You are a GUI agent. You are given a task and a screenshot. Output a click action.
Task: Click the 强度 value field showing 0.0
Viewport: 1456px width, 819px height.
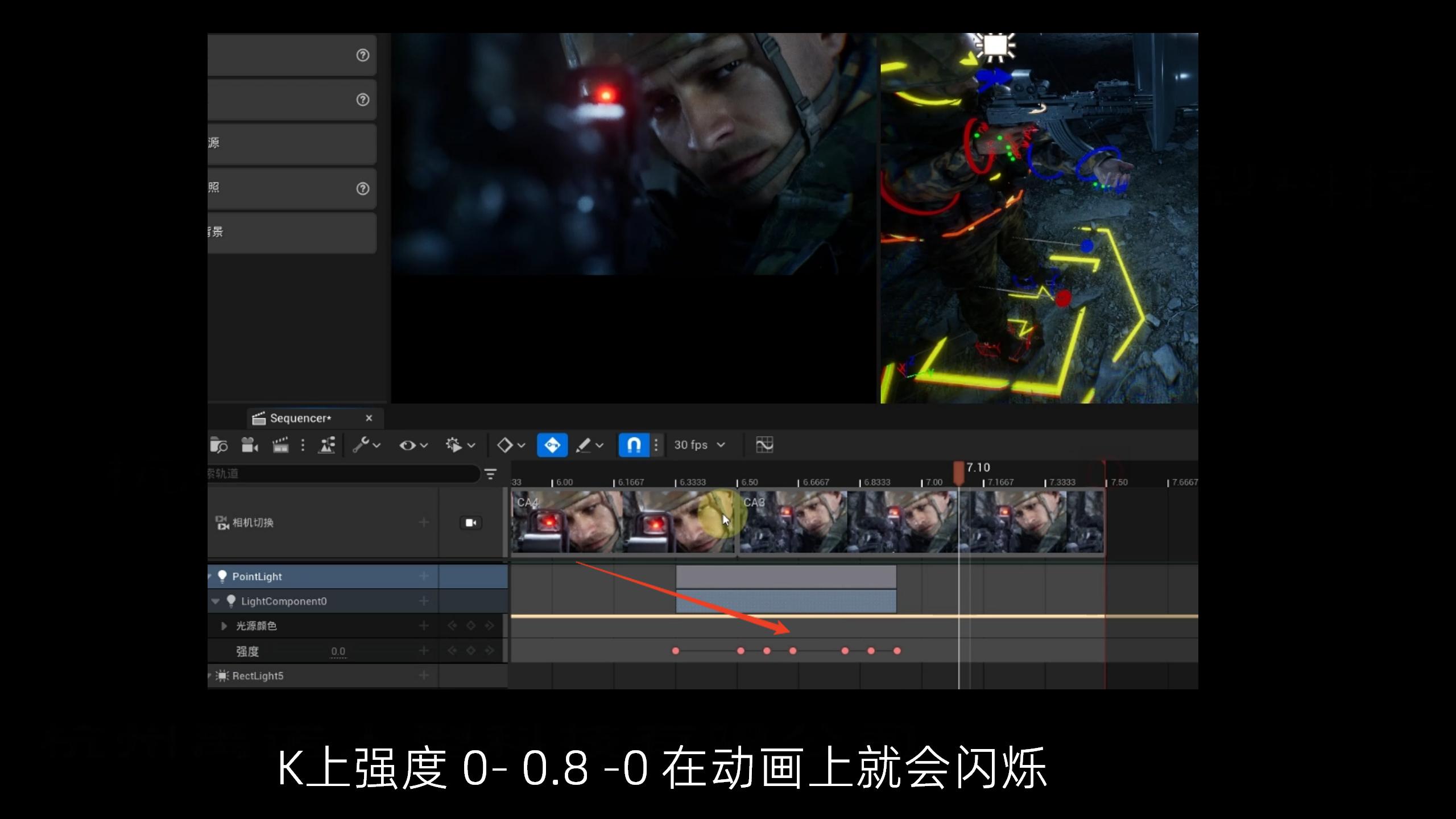(x=338, y=651)
